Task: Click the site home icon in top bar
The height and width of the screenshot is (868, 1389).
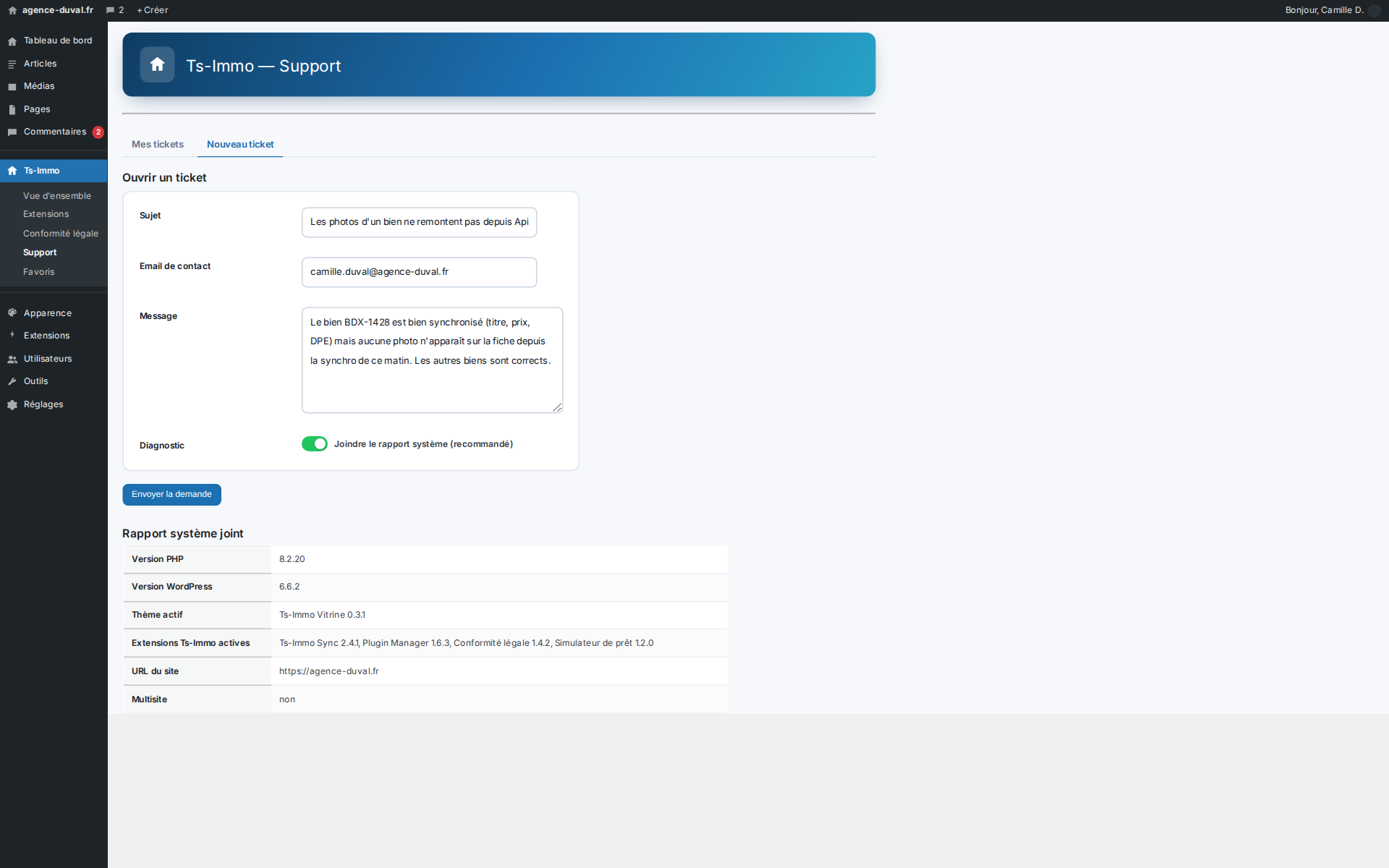Action: click(12, 10)
